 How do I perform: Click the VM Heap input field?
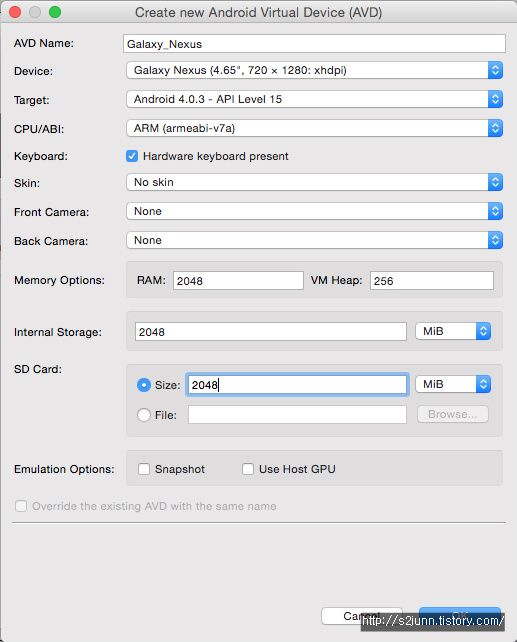[432, 281]
